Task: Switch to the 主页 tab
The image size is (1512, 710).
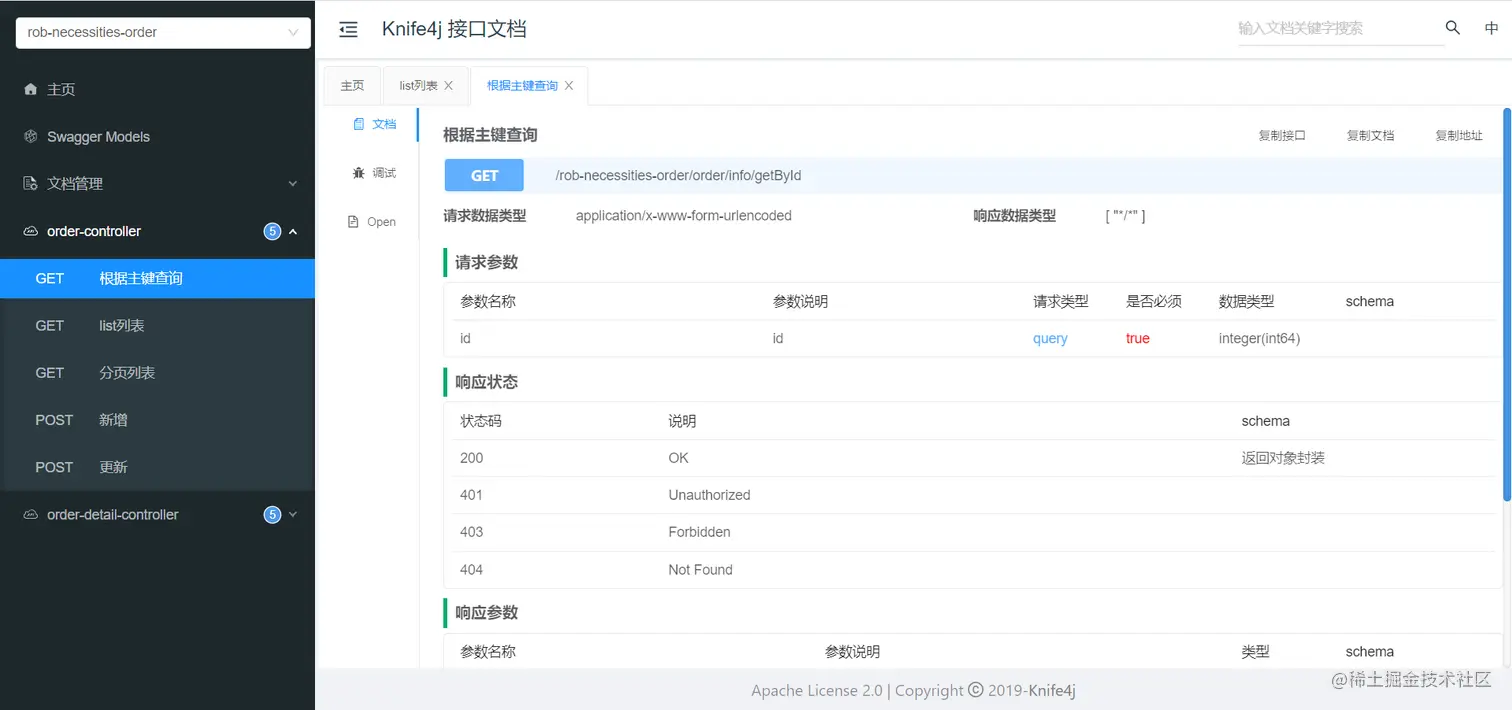Action: [353, 86]
